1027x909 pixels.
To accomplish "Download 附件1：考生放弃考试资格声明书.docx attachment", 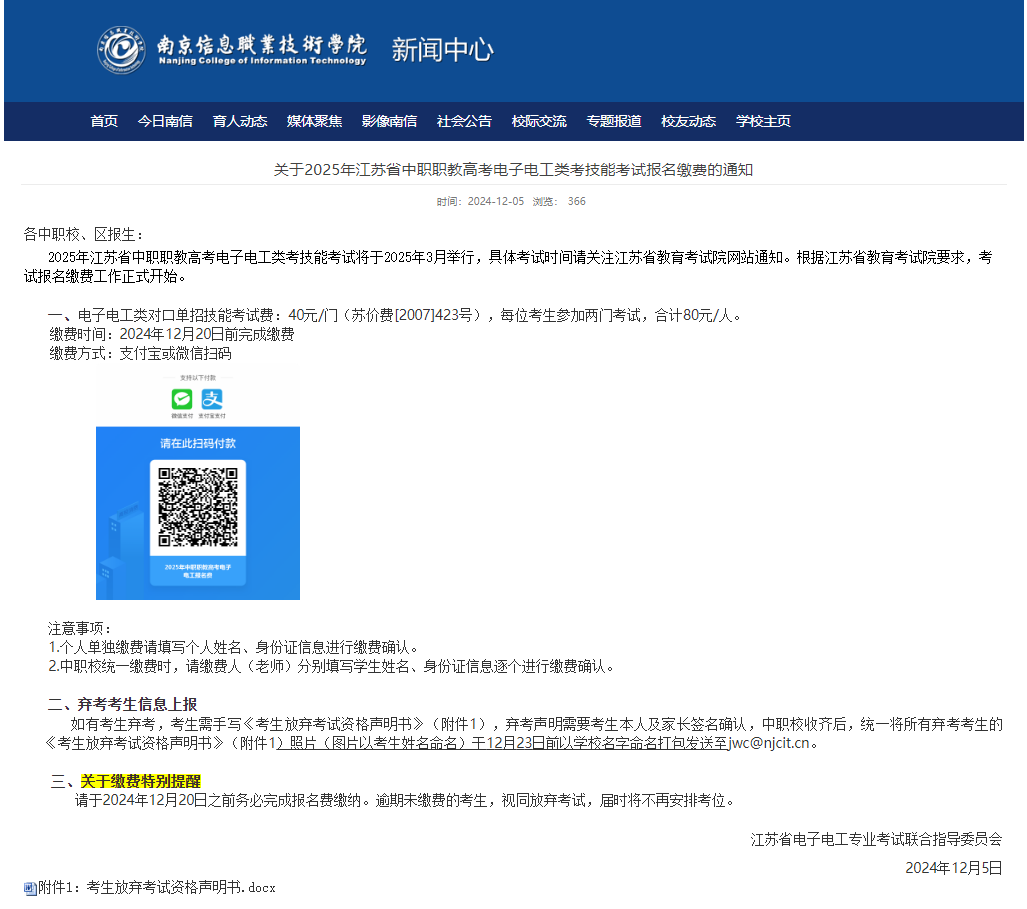I will click(x=157, y=887).
